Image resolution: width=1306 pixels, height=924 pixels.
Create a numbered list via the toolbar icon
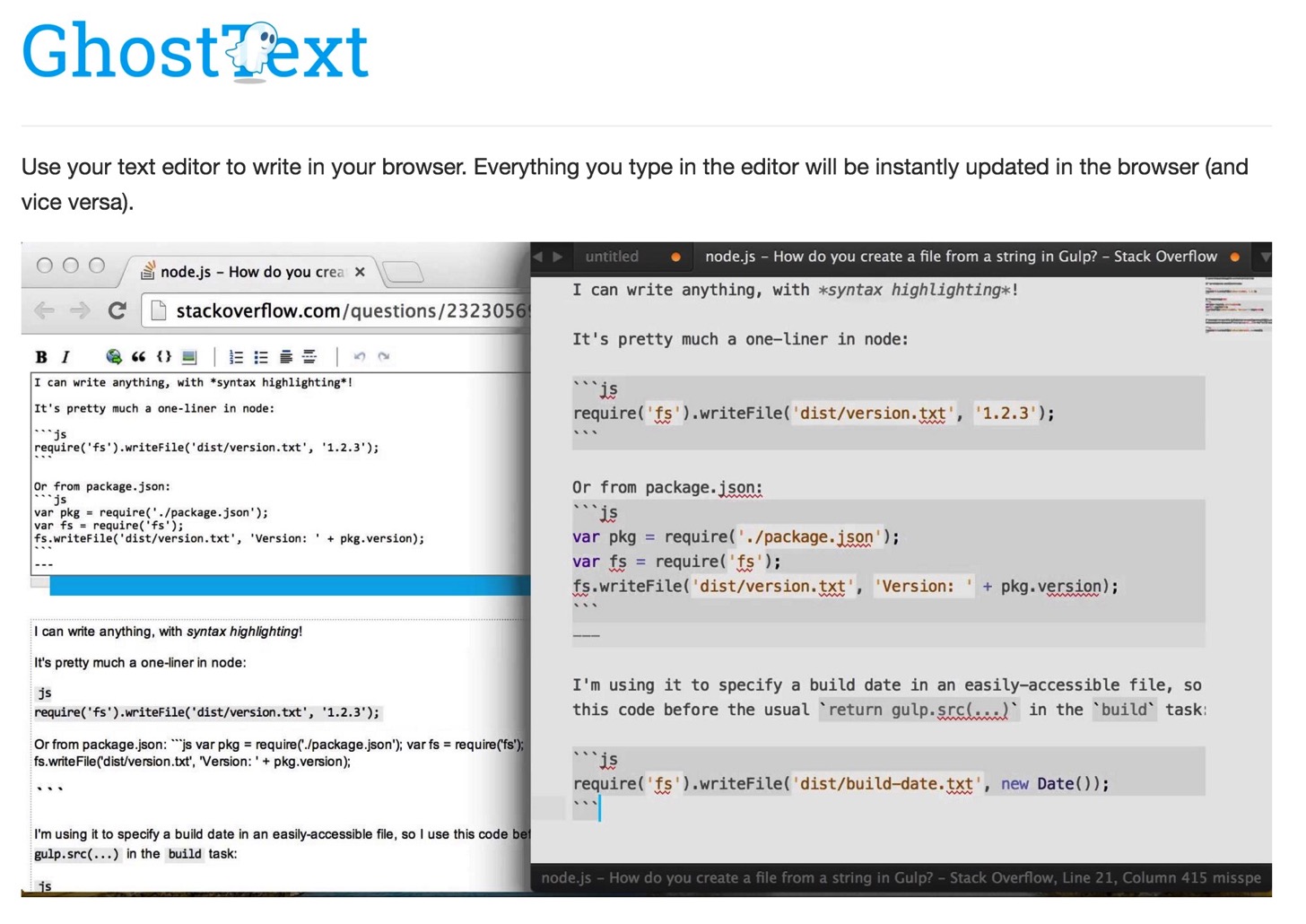click(236, 357)
